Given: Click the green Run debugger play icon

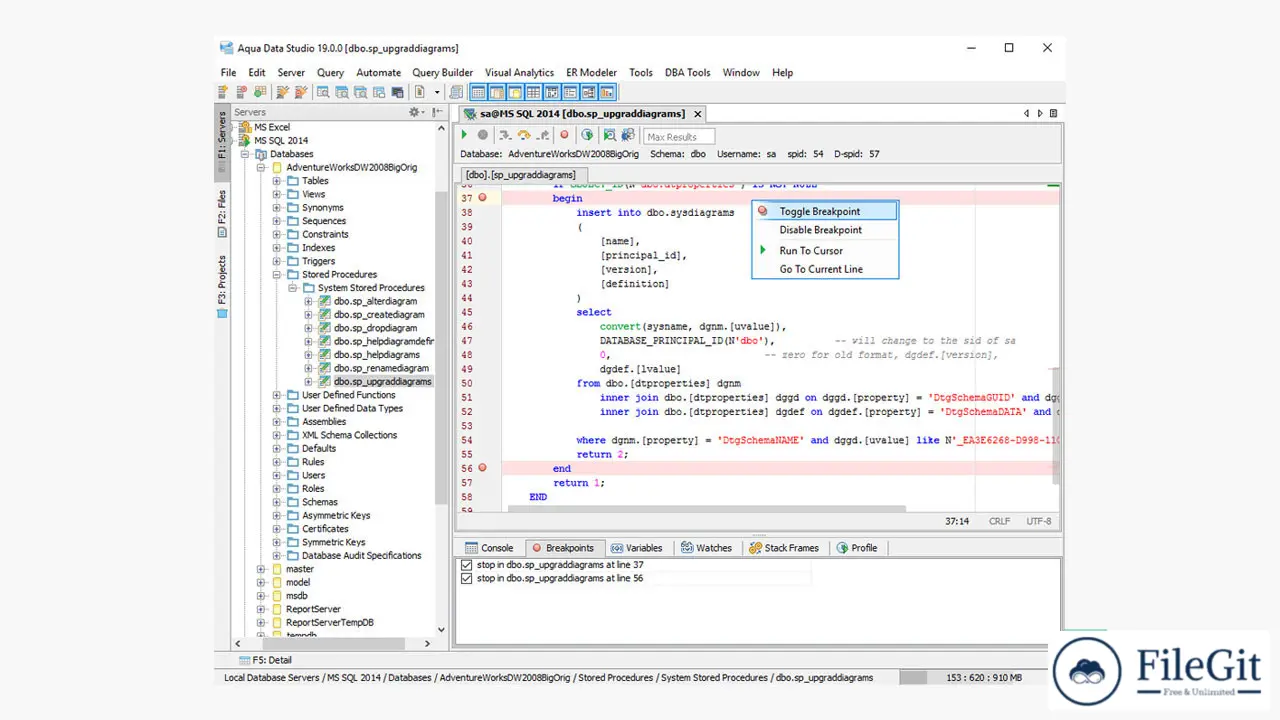Looking at the screenshot, I should (x=463, y=135).
